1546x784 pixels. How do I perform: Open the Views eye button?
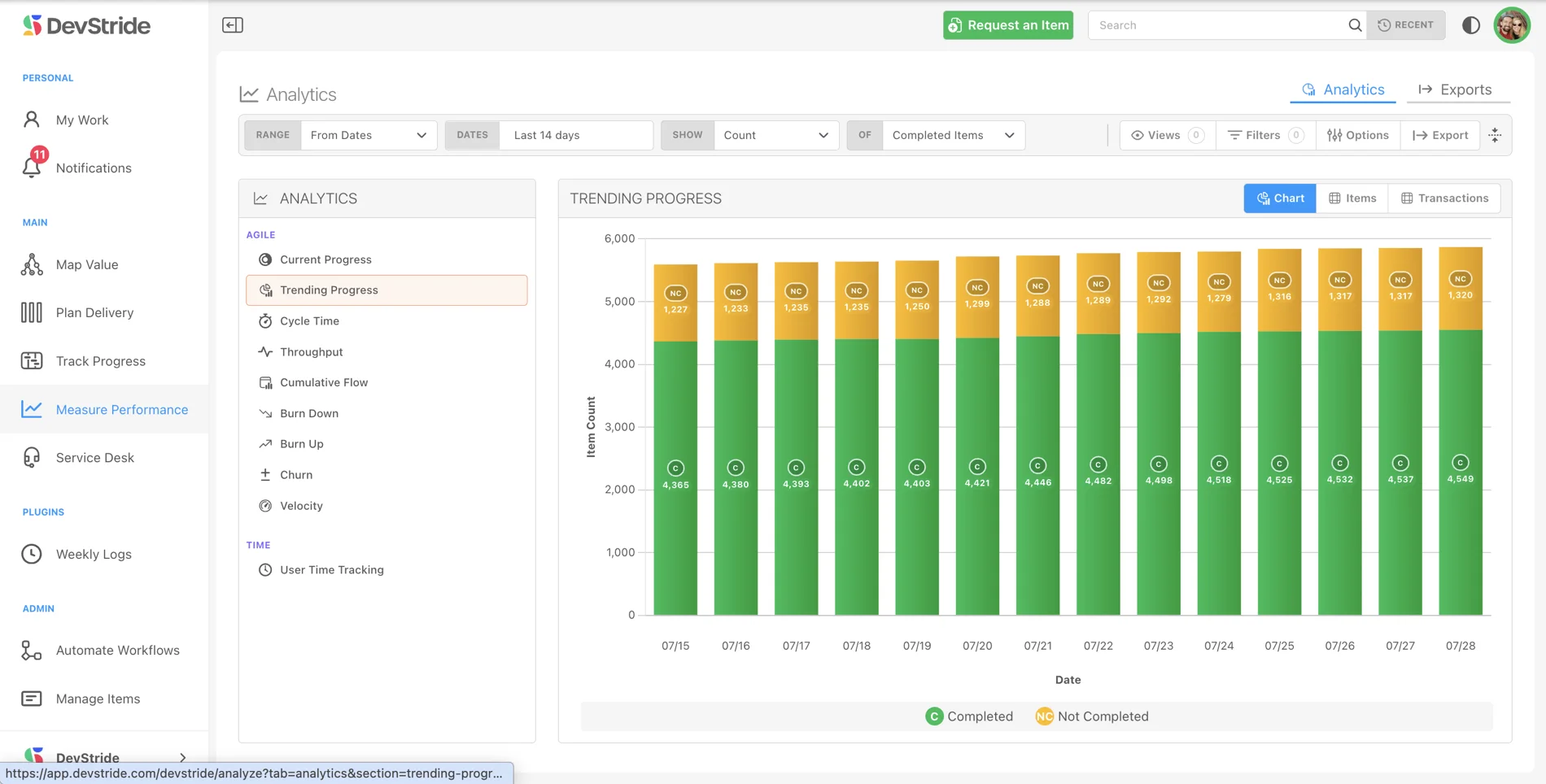click(x=1168, y=135)
